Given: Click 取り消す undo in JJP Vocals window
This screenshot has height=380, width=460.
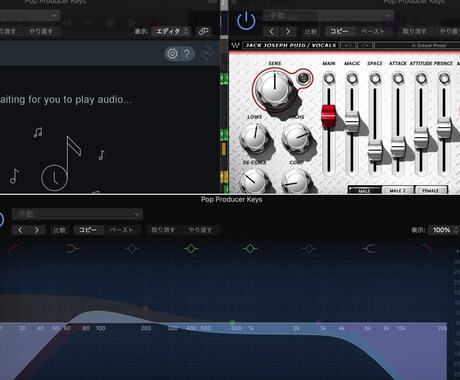Looking at the screenshot, I should point(414,31).
